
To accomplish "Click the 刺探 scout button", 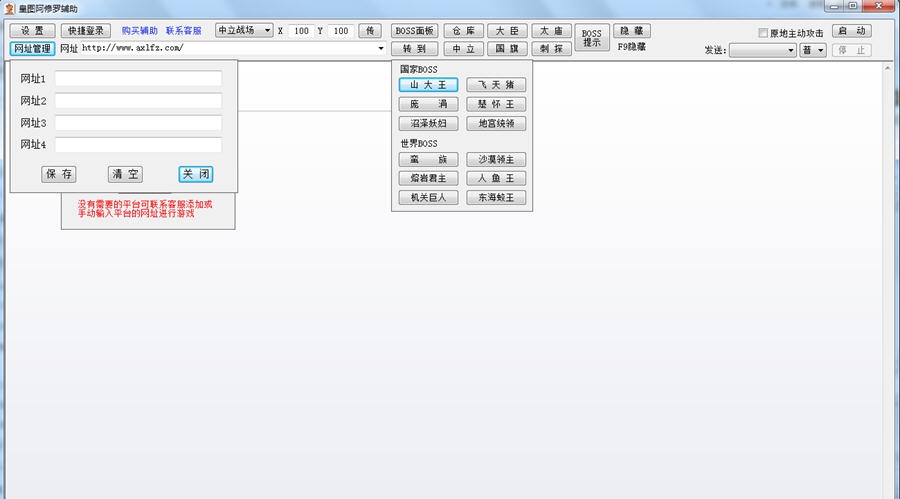I will click(552, 49).
